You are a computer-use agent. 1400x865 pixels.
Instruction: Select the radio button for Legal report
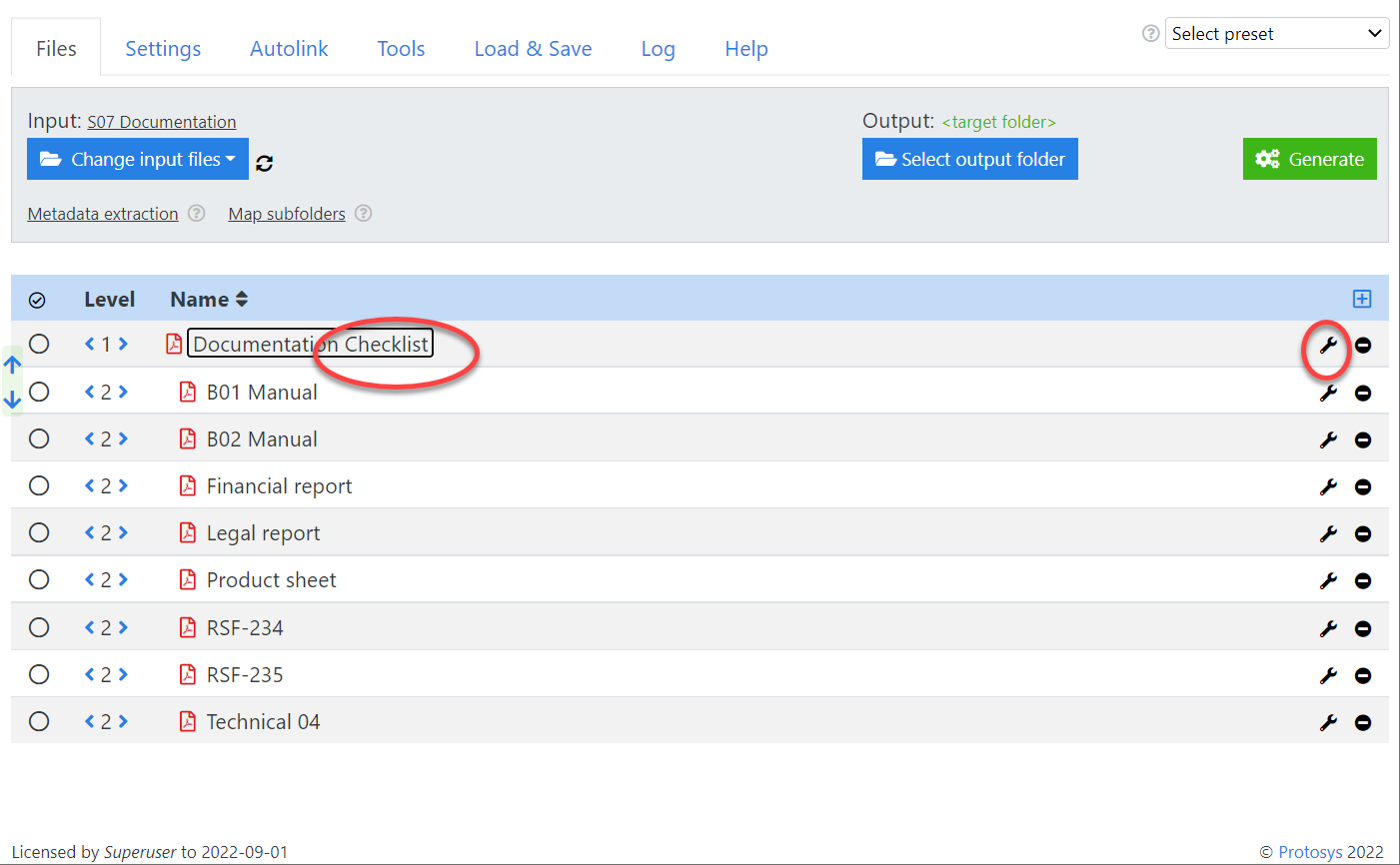coord(39,532)
